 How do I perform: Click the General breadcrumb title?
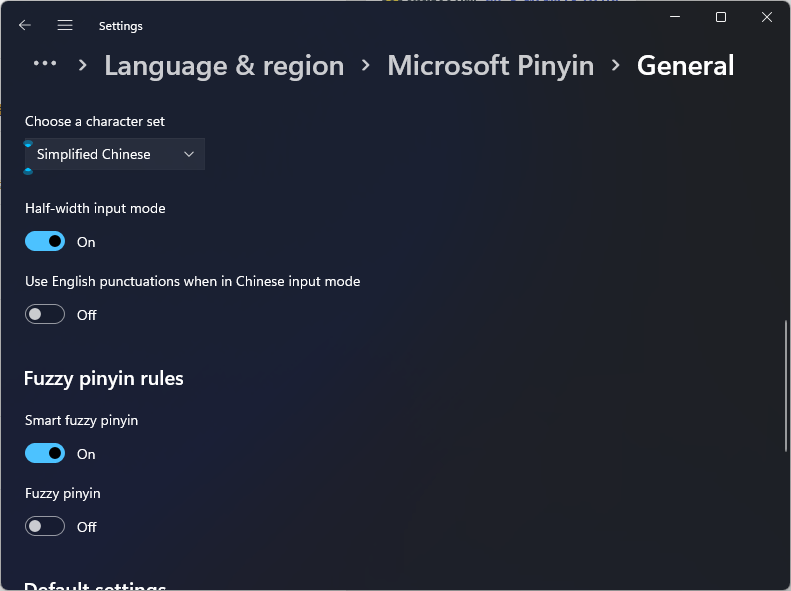685,66
